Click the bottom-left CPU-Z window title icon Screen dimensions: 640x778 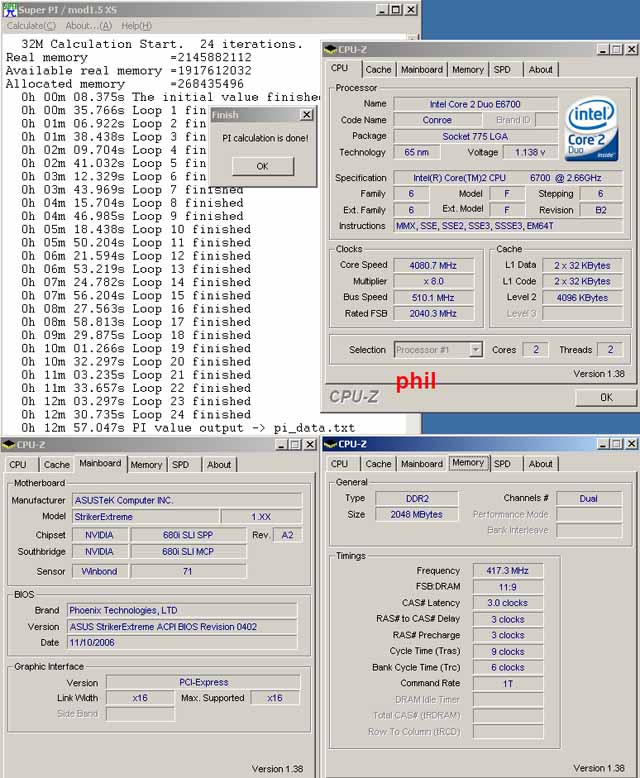pos(9,445)
